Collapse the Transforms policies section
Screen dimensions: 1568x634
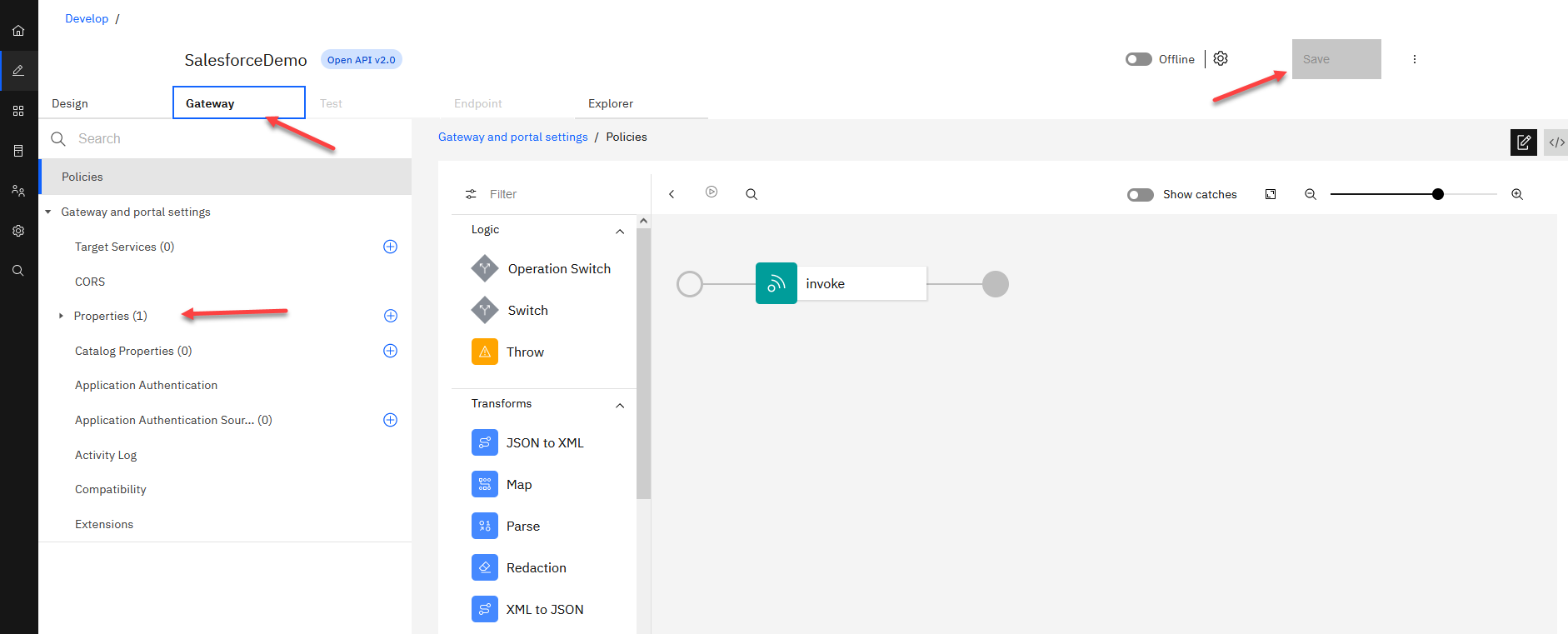pyautogui.click(x=619, y=406)
